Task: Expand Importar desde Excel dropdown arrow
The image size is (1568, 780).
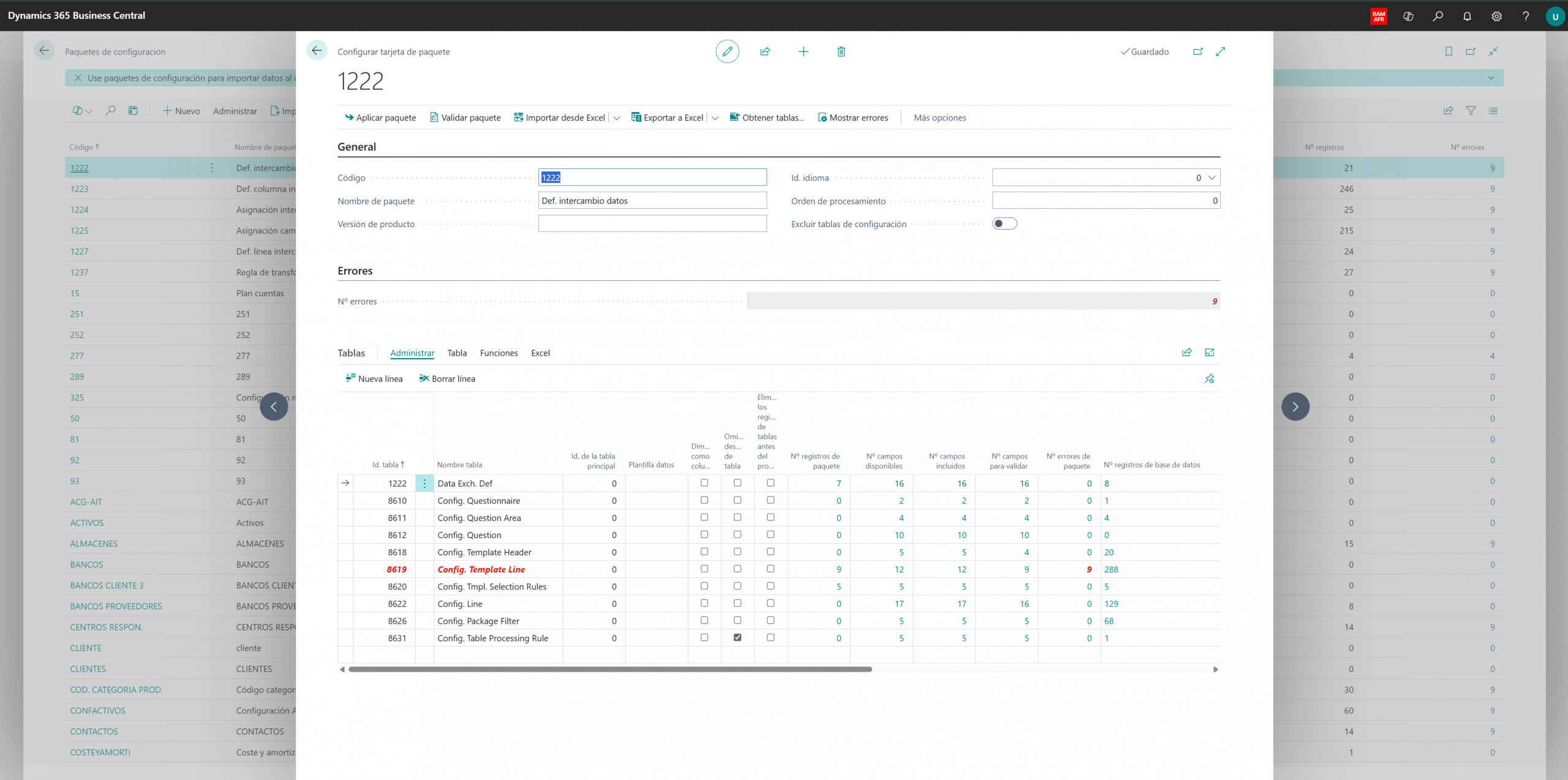Action: click(617, 118)
